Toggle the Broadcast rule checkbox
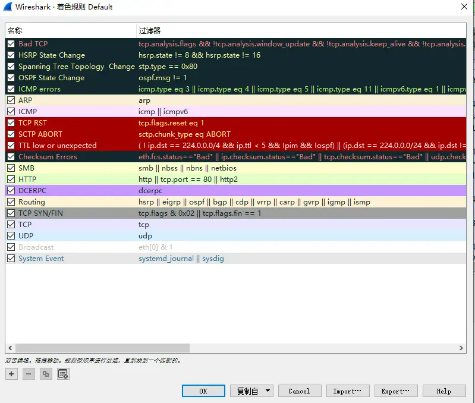This screenshot has height=403, width=475. coord(11,247)
